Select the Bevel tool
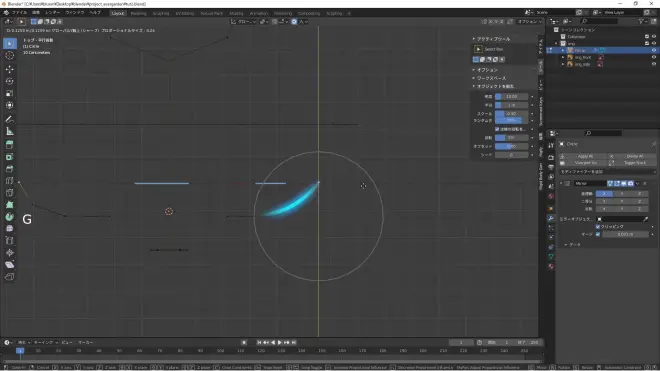Screen dimensions: 660x371 (x=10, y=169)
